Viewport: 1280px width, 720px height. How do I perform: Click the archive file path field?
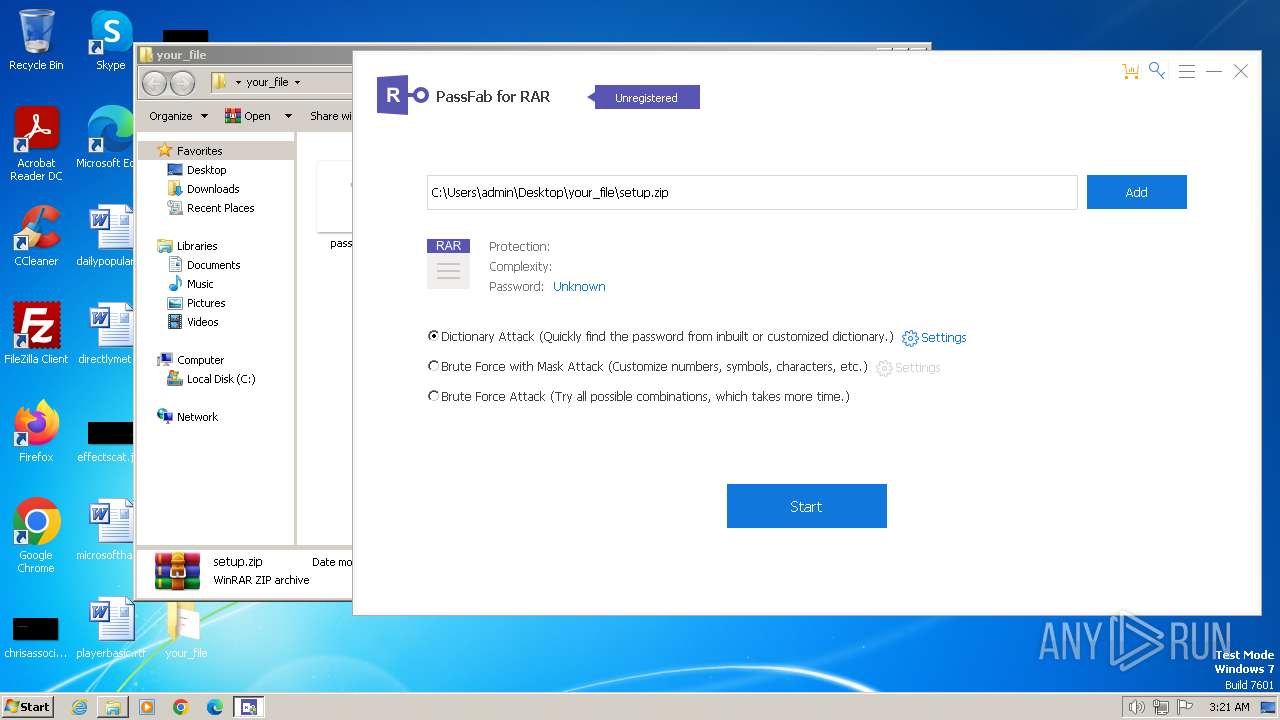click(x=752, y=192)
